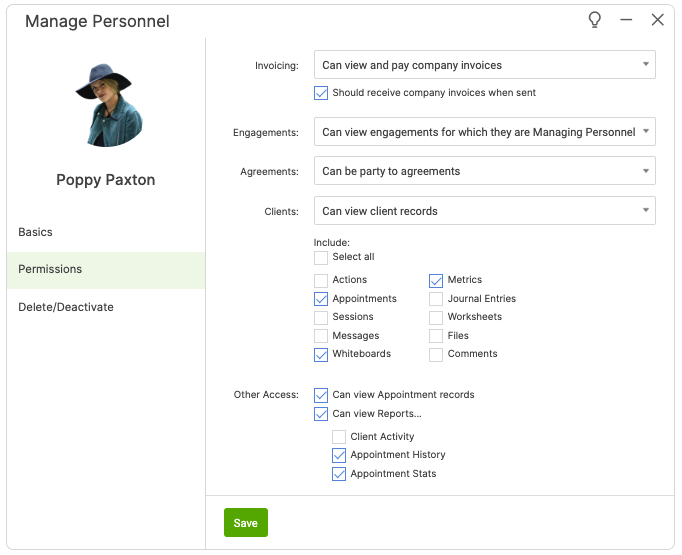The height and width of the screenshot is (555, 682).
Task: Tick the Client Activity report checkbox
Action: [339, 437]
